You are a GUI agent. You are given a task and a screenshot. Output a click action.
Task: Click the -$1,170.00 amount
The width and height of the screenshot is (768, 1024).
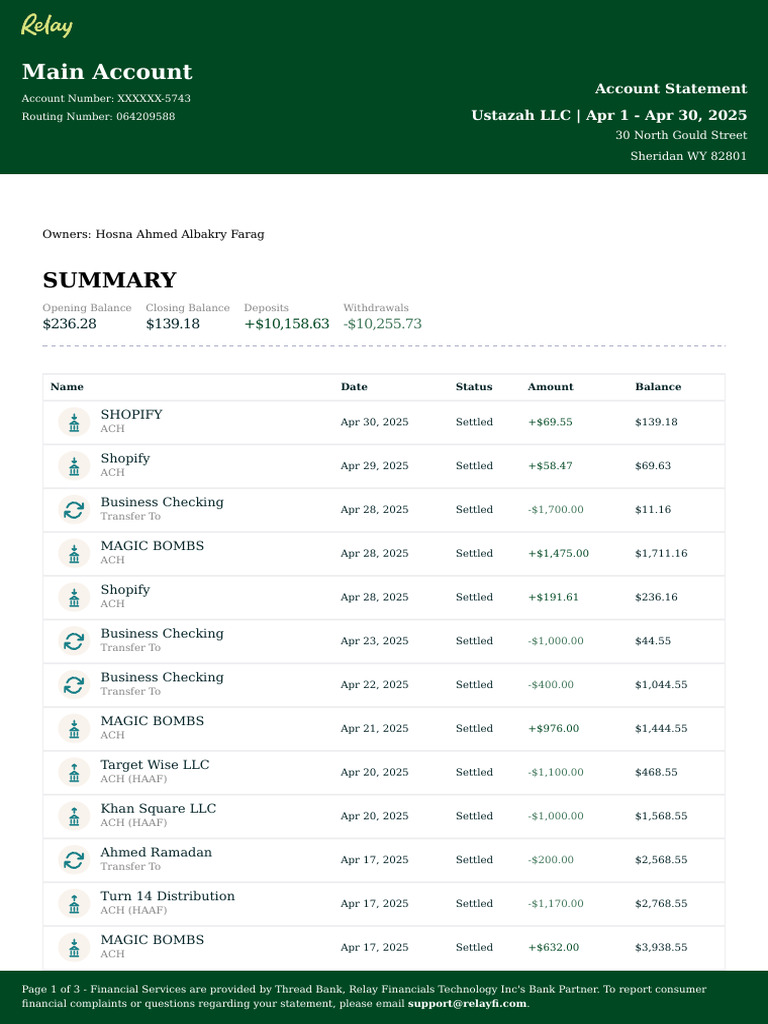tap(556, 904)
